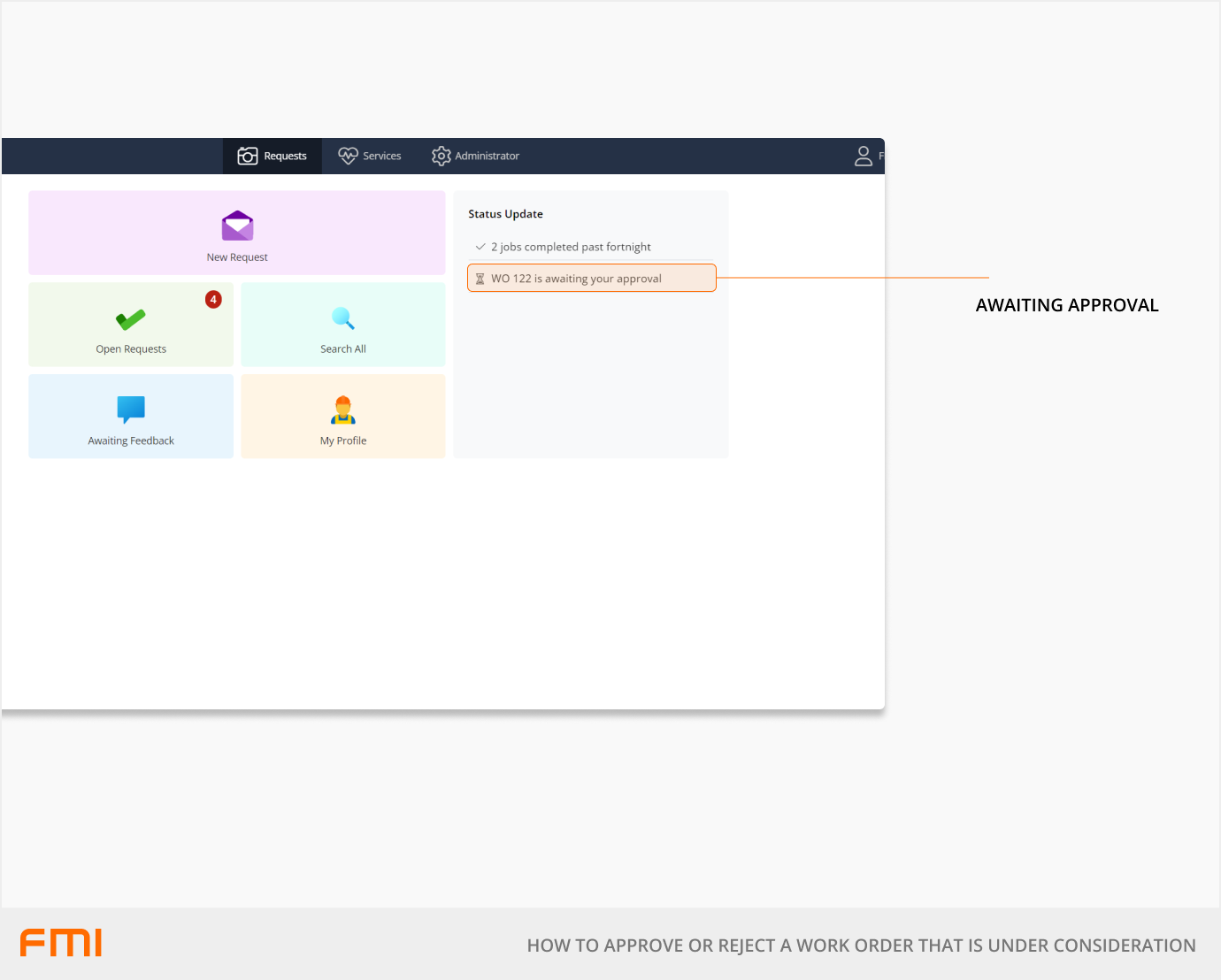Click the checkmark beside 2 jobs completed
1221x980 pixels.
pos(480,247)
